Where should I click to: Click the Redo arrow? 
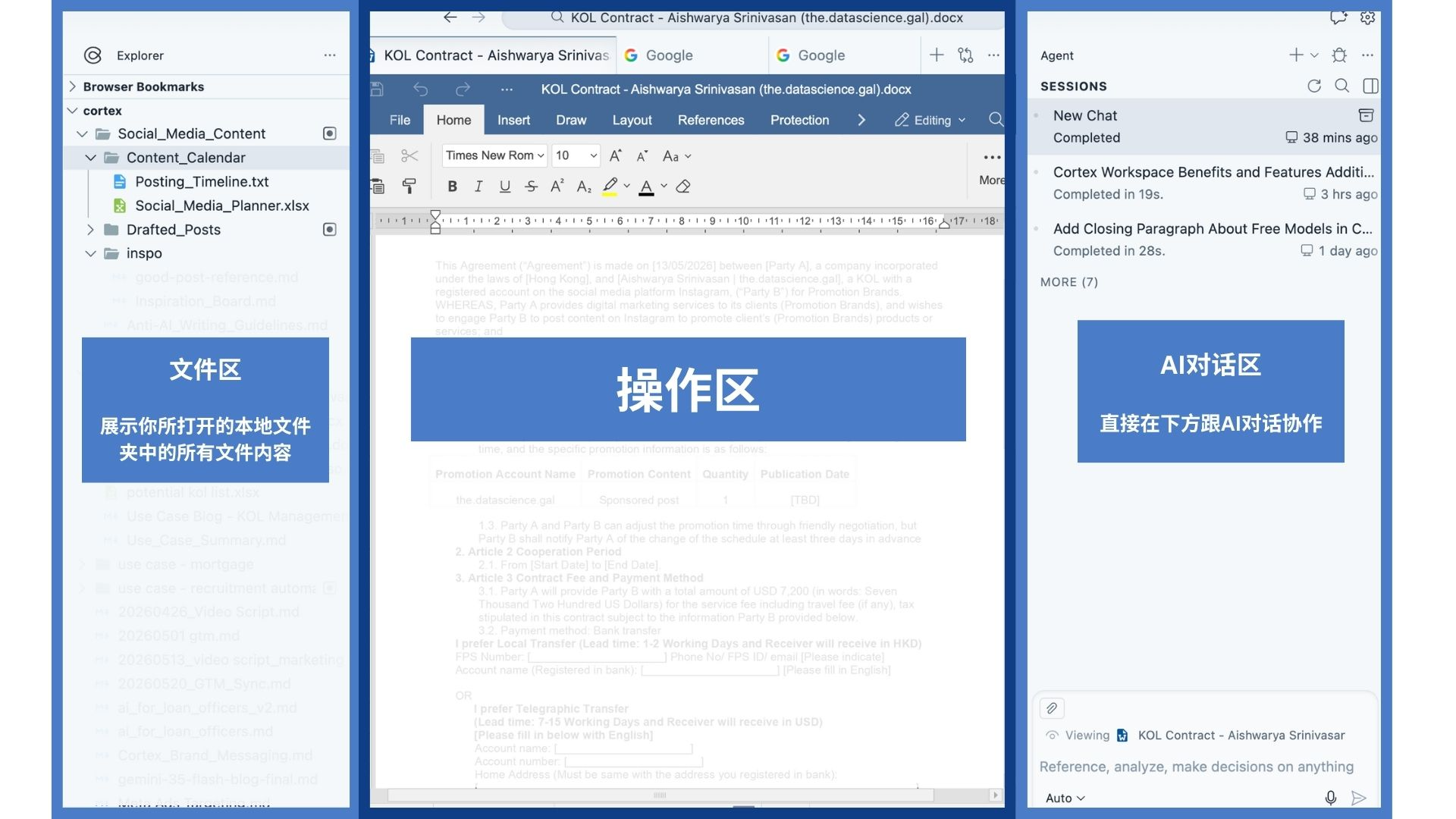click(x=463, y=89)
